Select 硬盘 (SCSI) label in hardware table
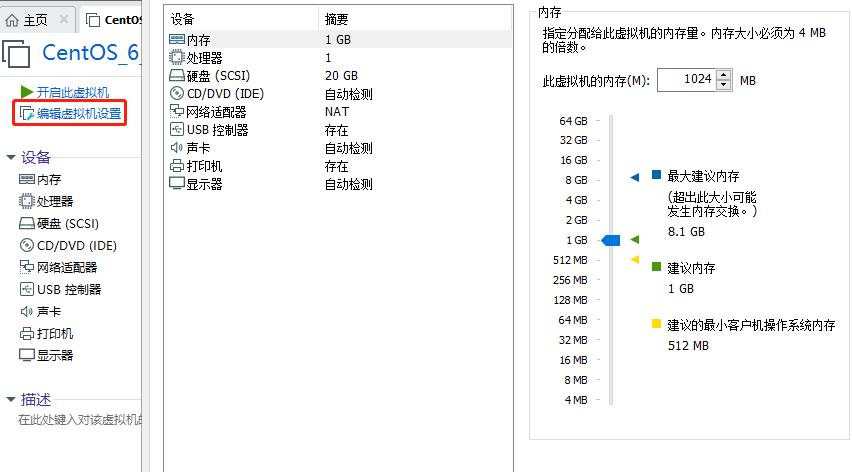This screenshot has width=852, height=472. point(218,76)
